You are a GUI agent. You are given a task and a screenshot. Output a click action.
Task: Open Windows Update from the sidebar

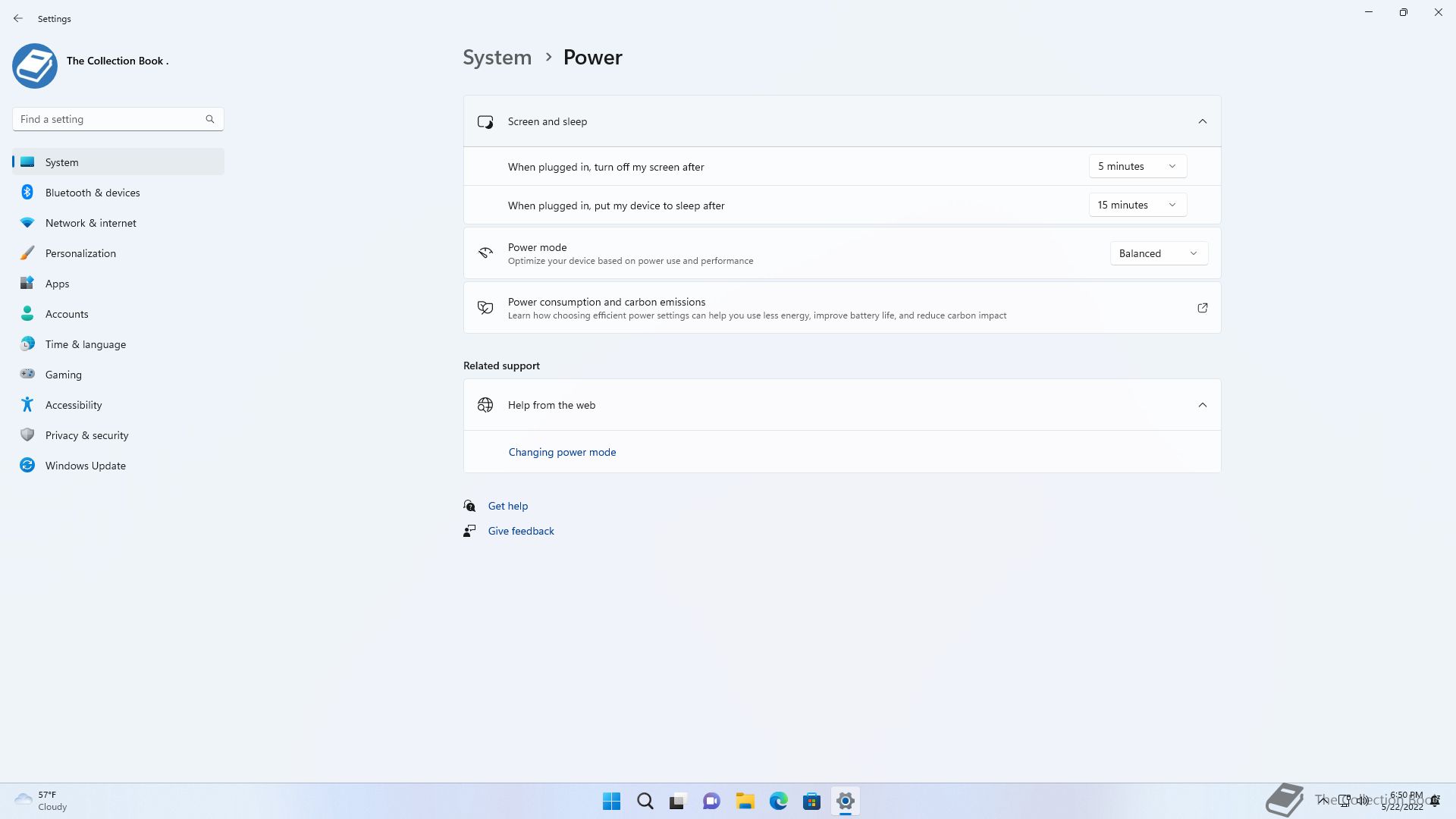tap(85, 466)
